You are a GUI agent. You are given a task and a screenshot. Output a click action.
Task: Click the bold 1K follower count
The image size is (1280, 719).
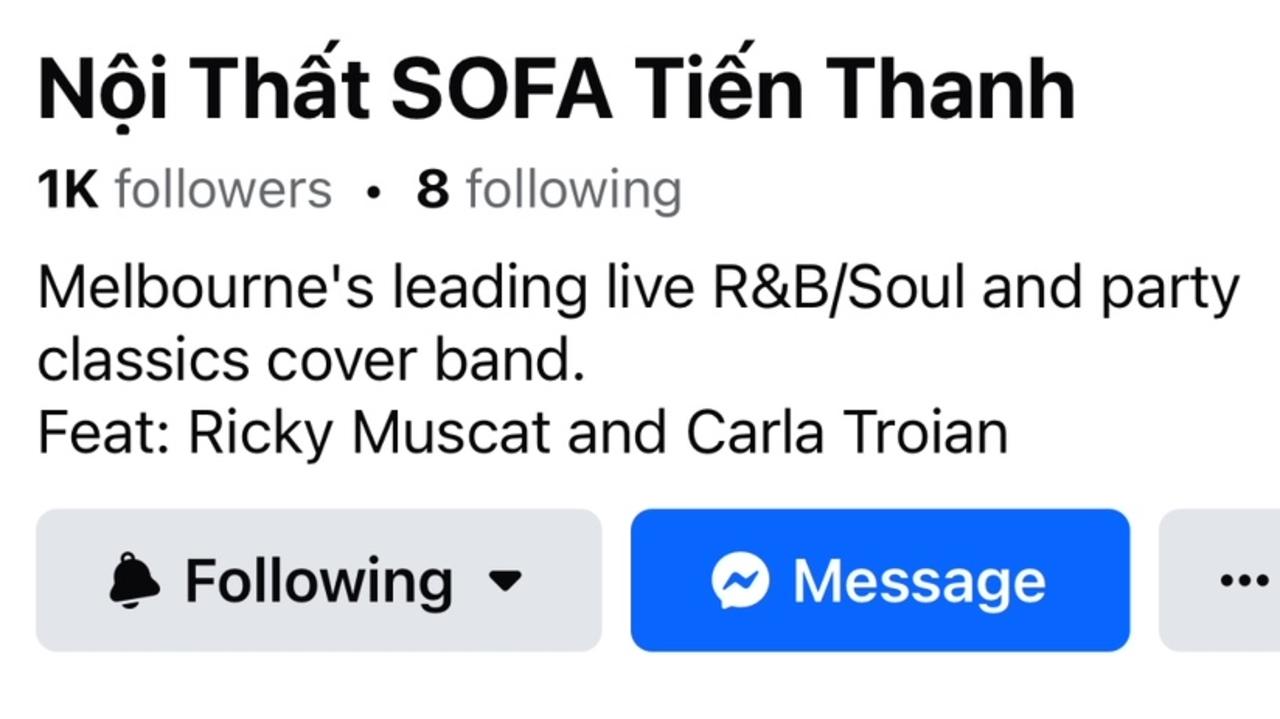click(68, 190)
